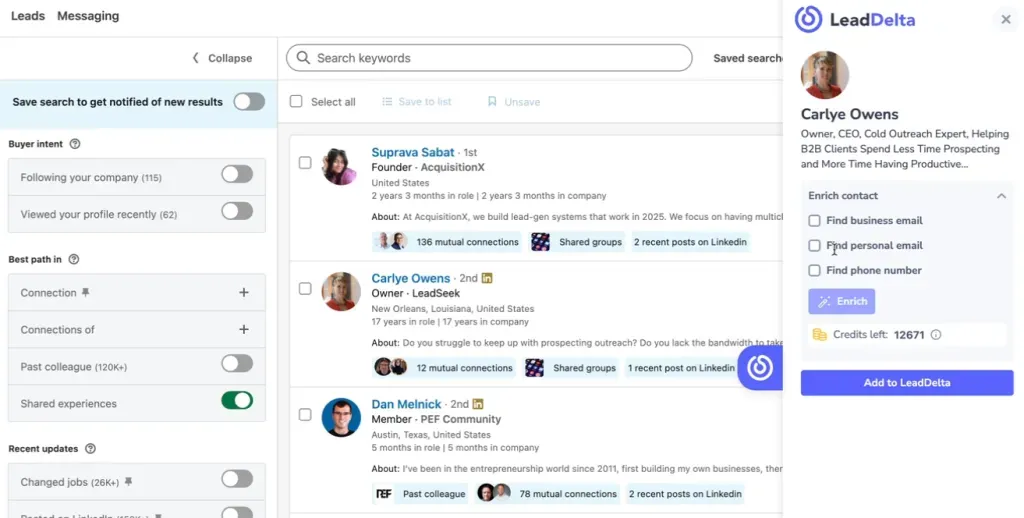The image size is (1024, 518).
Task: Open Dan Melnick's profile link
Action: pos(406,404)
